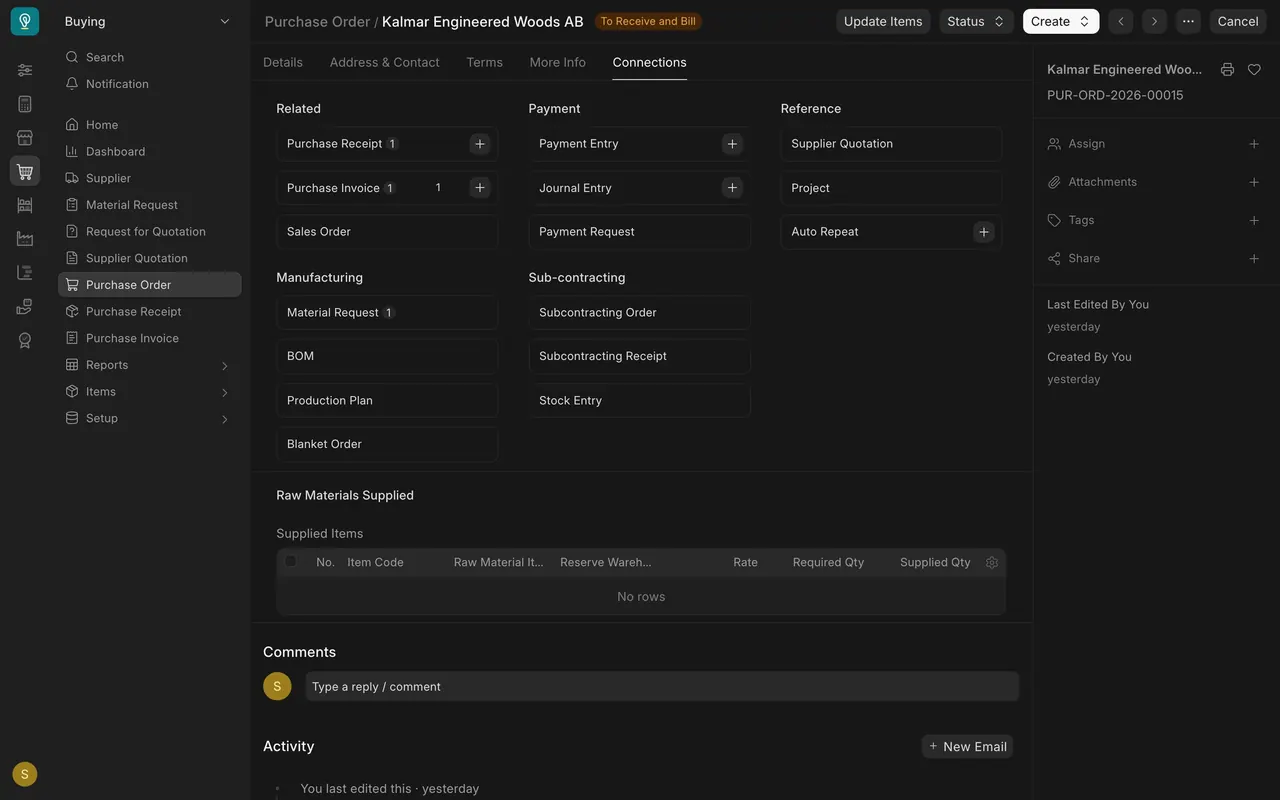The image size is (1280, 800).
Task: Open the Buying workspace dropdown
Action: 147,21
